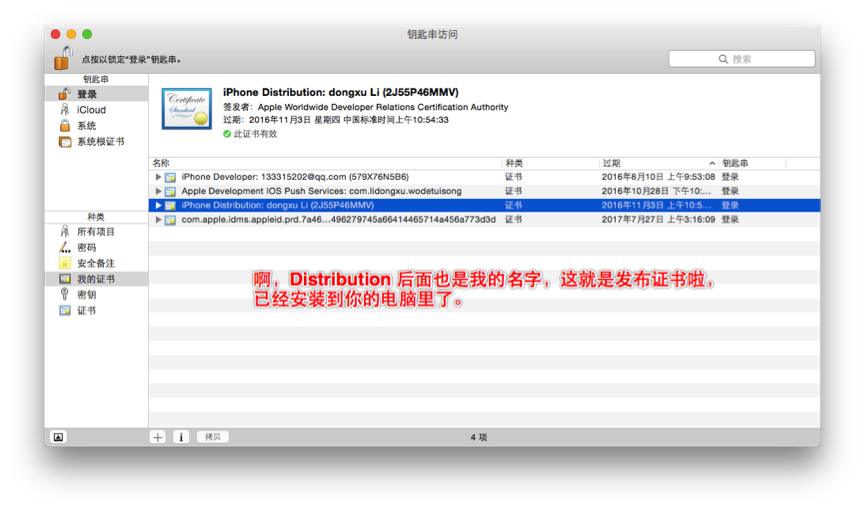Show 所有项目 category
The image size is (865, 511).
pyautogui.click(x=96, y=232)
